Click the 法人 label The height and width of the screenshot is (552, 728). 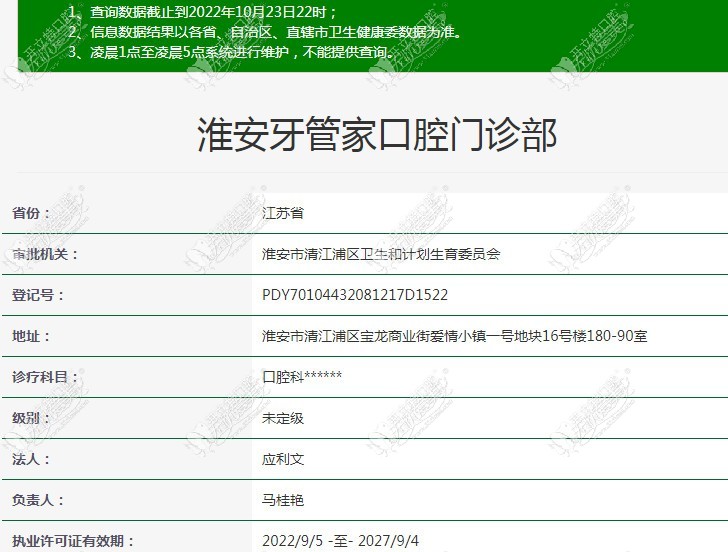(x=31, y=459)
